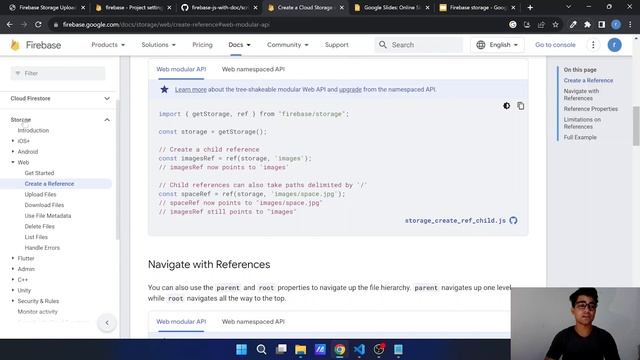Collapse the left sidebar arrow button
Screen dimensions: 640x360
[107, 323]
